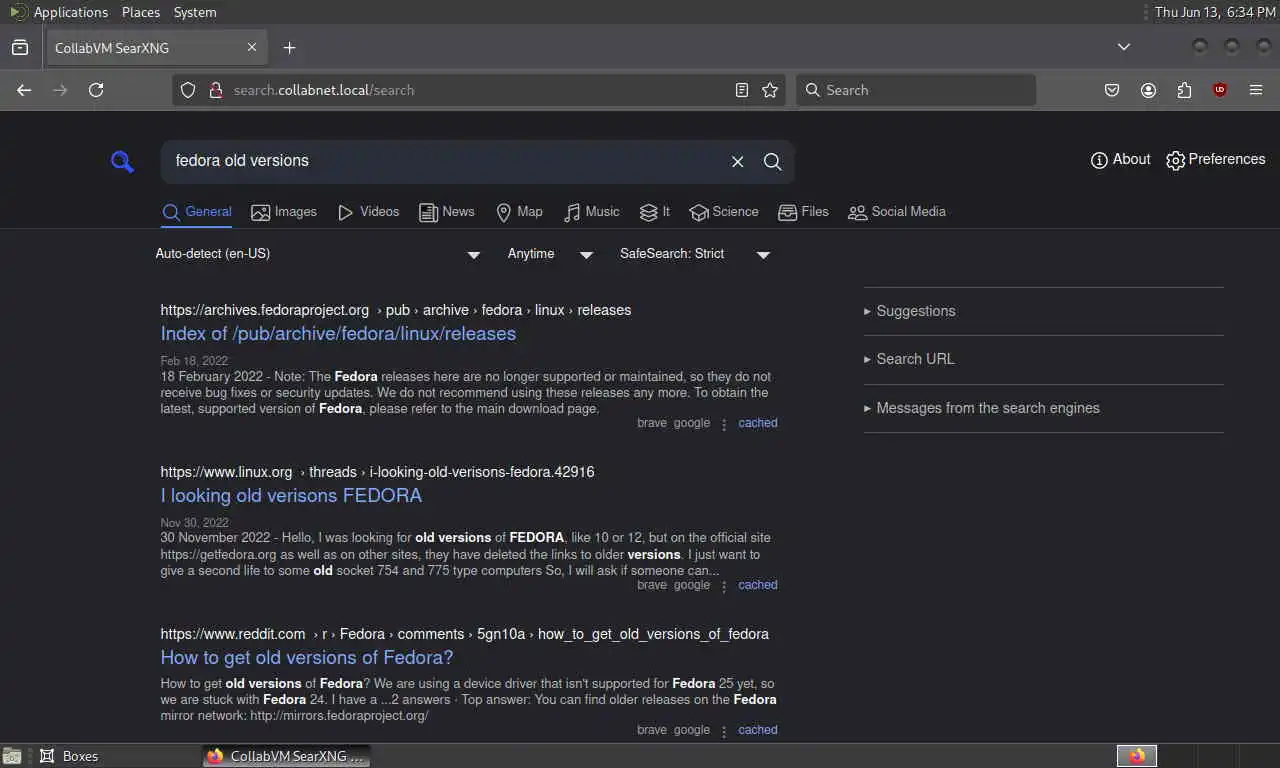The height and width of the screenshot is (768, 1280).
Task: Open the Firefox hamburger menu
Action: pyautogui.click(x=1256, y=90)
